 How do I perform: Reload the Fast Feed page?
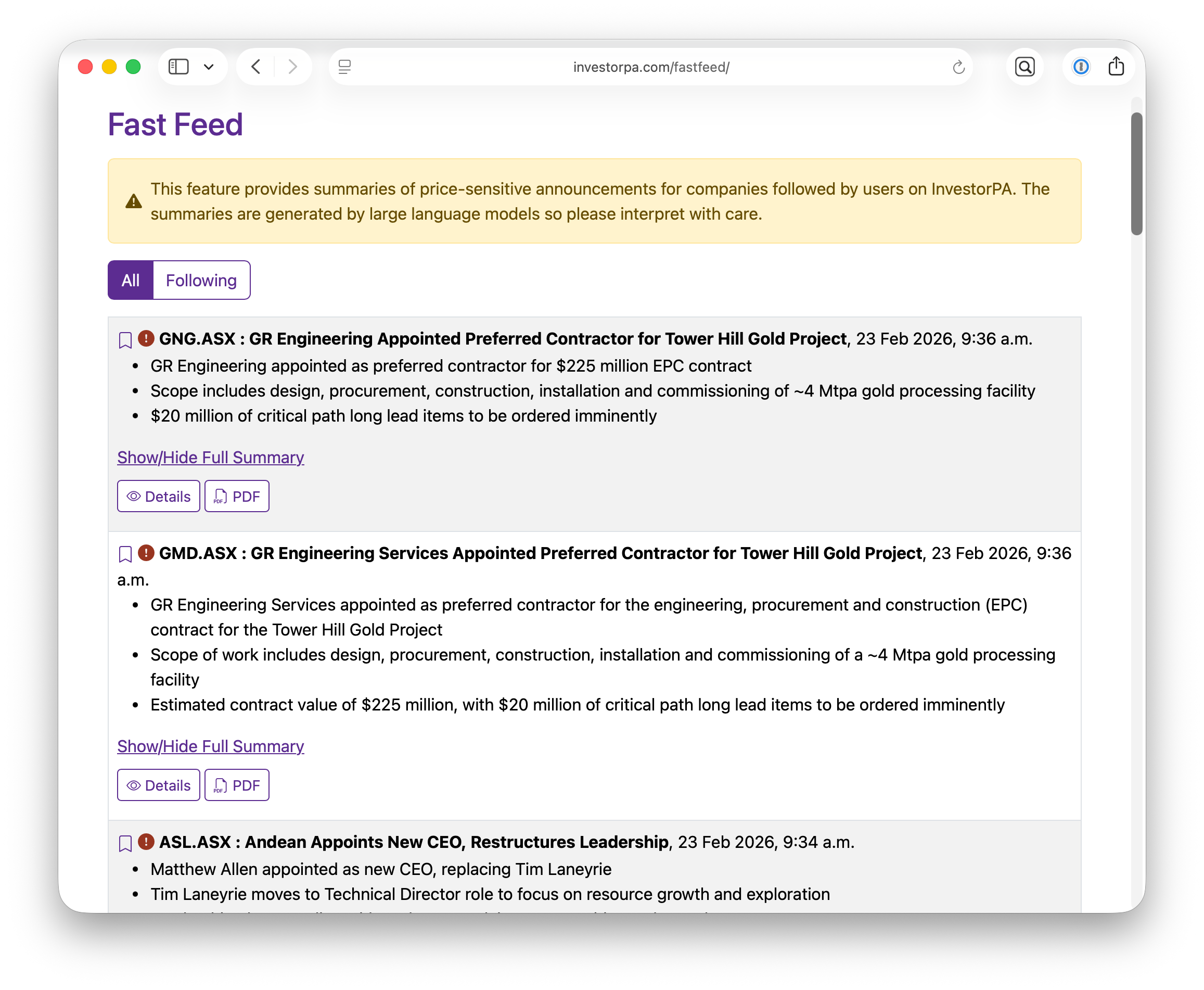click(x=958, y=67)
